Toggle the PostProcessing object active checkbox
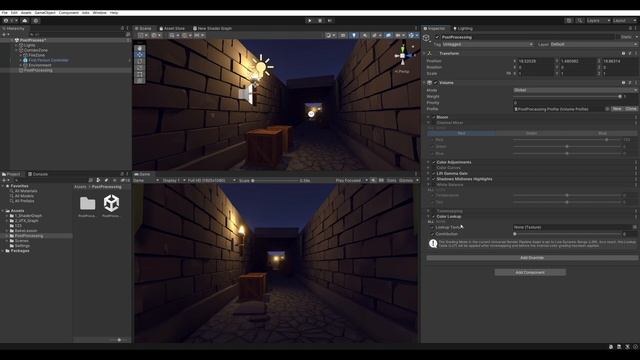This screenshot has height=360, width=640. pyautogui.click(x=437, y=37)
